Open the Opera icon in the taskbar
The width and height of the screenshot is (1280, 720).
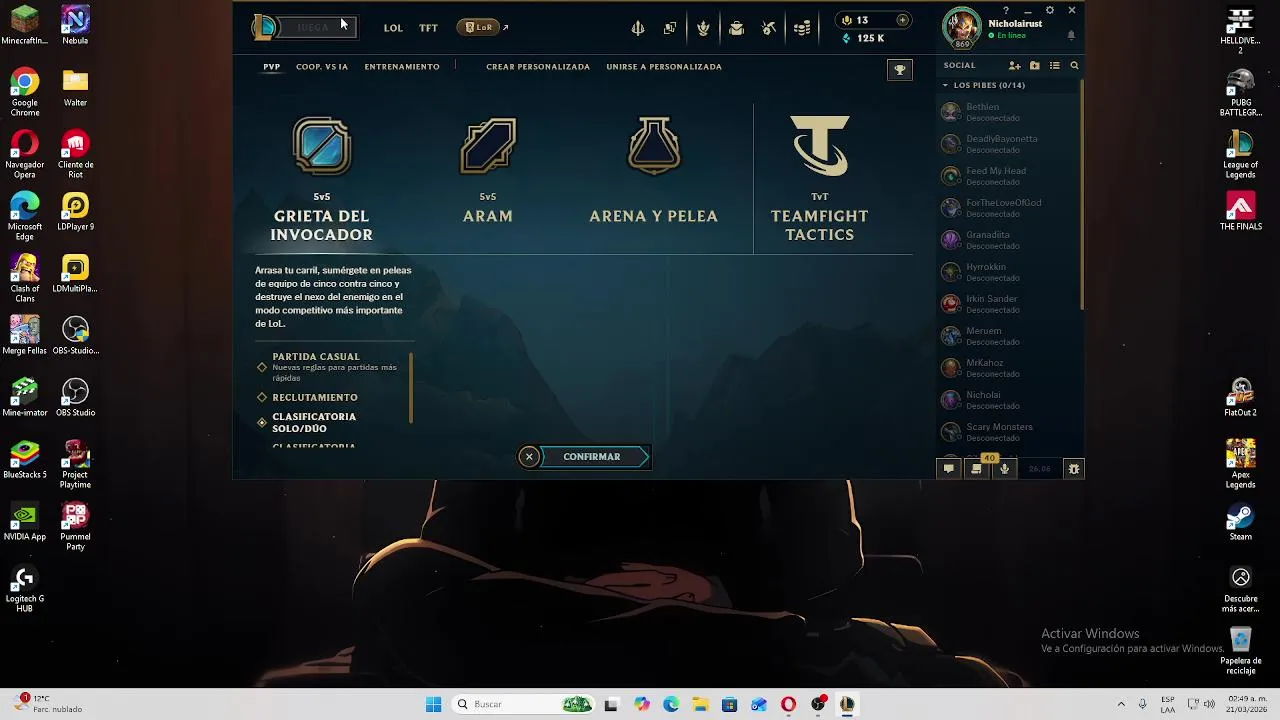[788, 704]
